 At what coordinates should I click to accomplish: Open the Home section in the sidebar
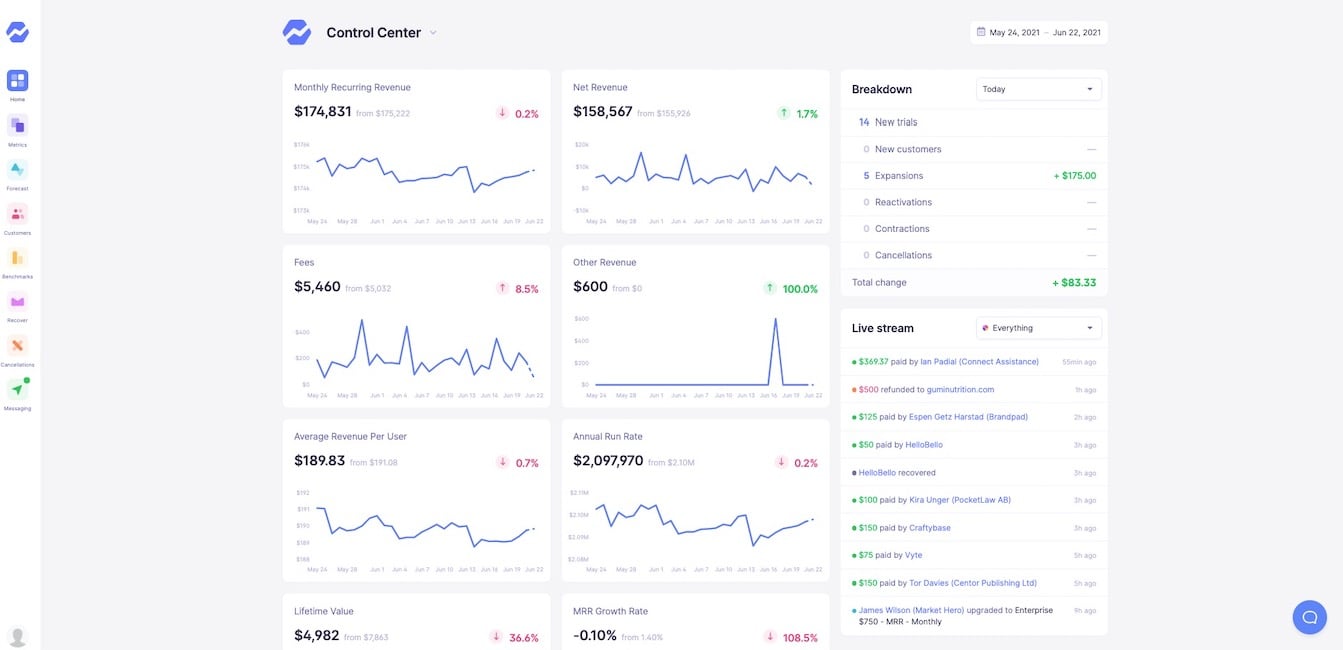point(17,80)
